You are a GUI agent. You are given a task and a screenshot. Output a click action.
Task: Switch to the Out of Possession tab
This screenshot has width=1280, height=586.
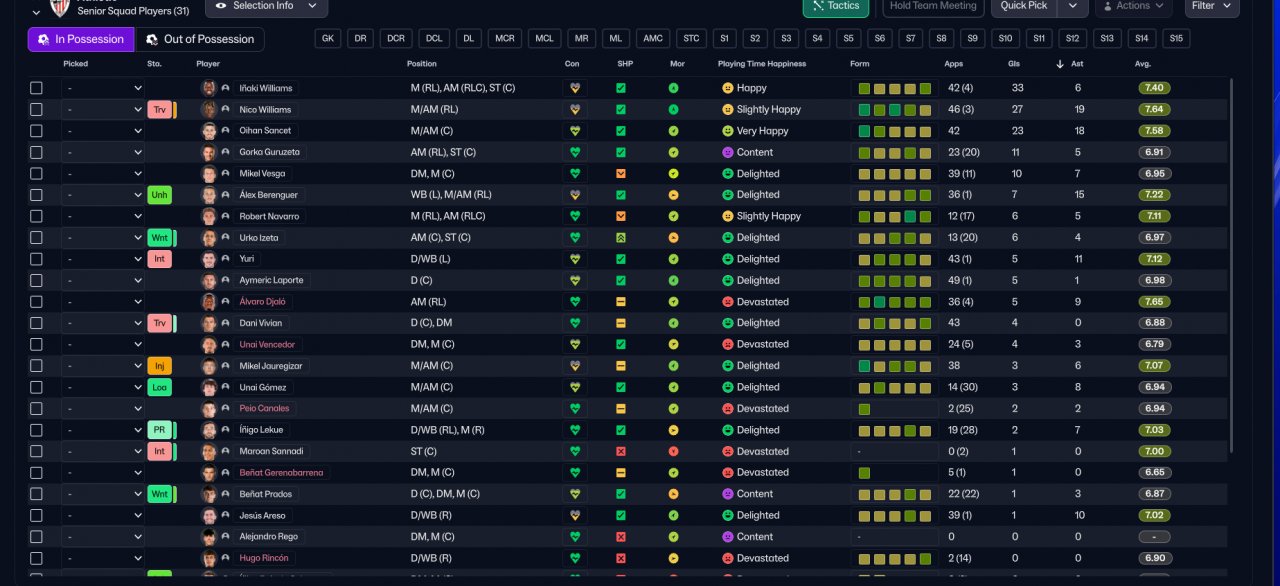pyautogui.click(x=200, y=40)
